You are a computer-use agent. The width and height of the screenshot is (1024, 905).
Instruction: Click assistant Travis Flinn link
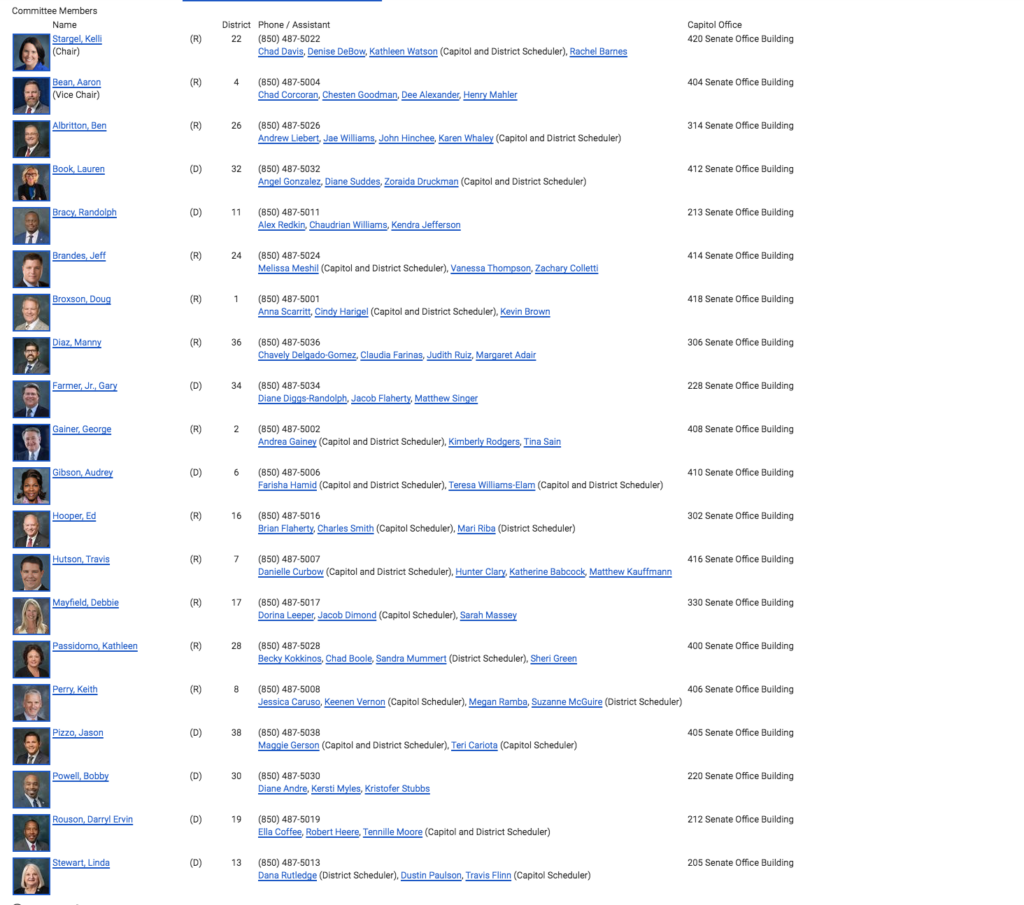pos(488,876)
